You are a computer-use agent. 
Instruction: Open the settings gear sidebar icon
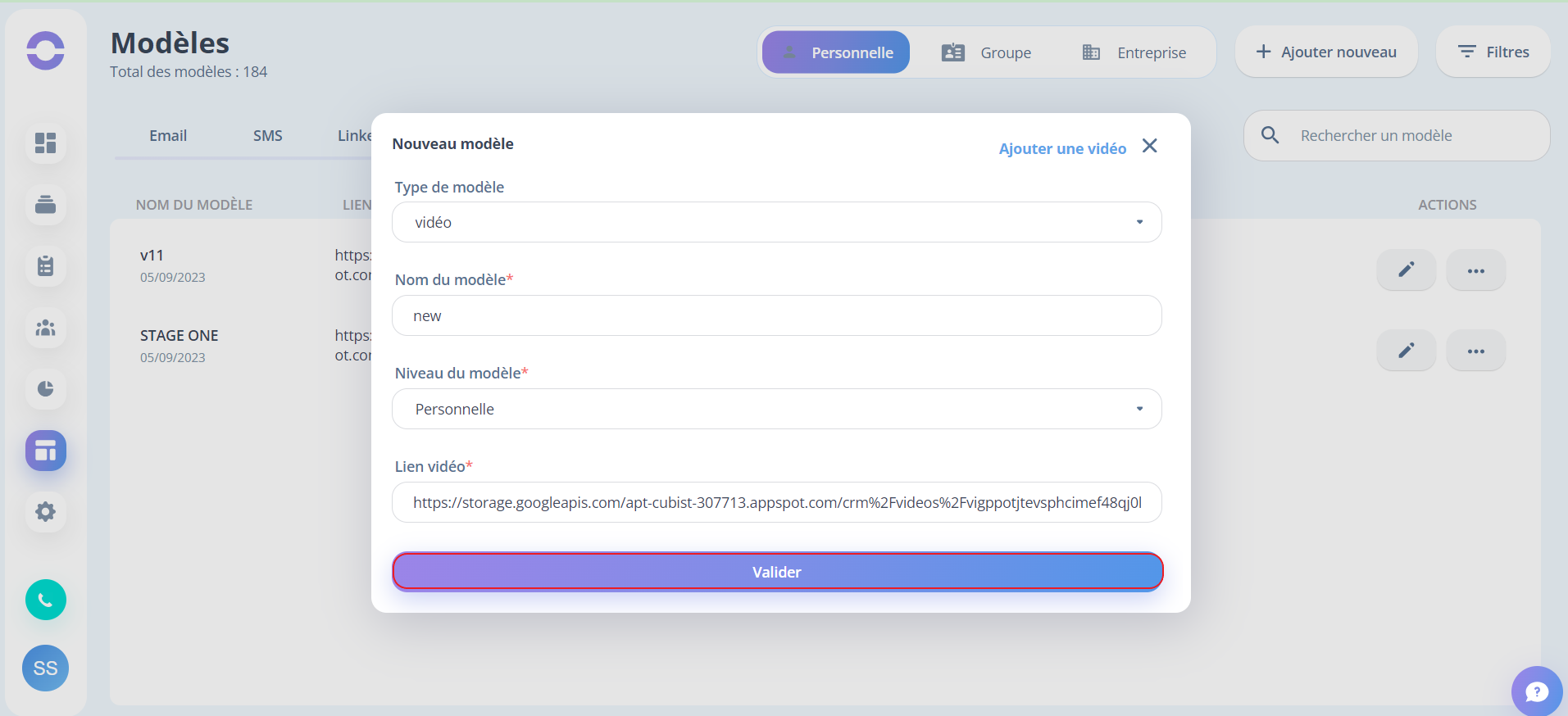point(46,512)
